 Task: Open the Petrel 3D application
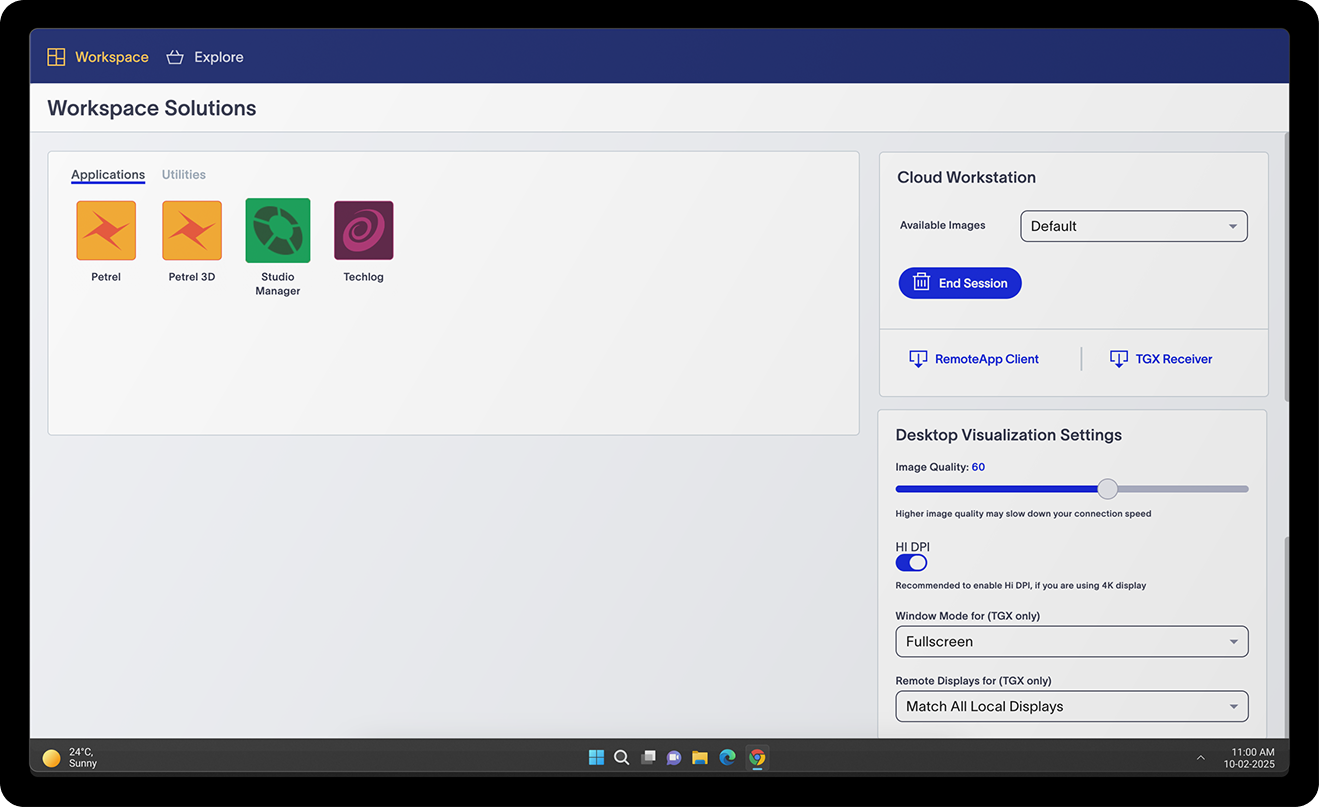pos(192,230)
